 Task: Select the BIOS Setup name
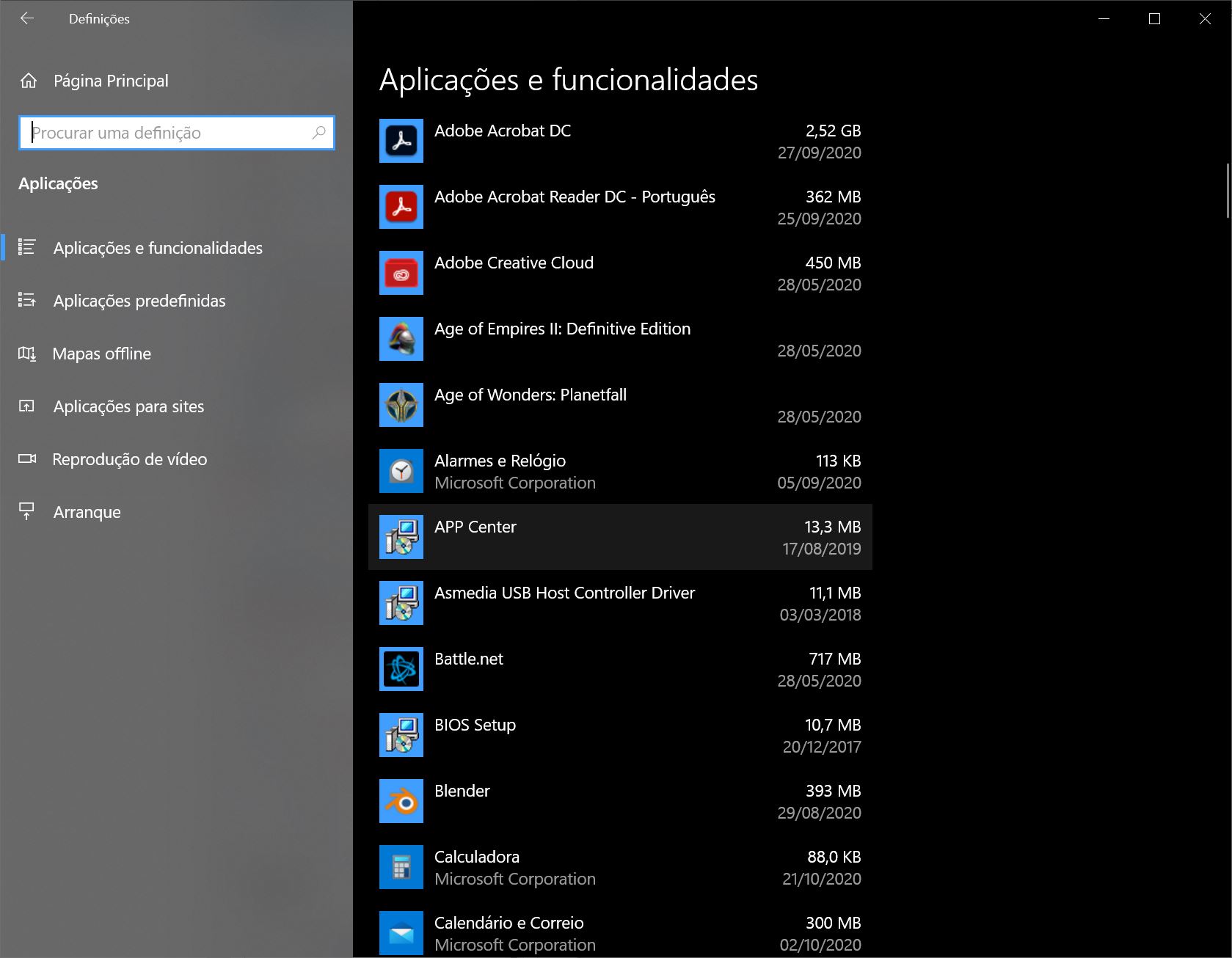475,725
